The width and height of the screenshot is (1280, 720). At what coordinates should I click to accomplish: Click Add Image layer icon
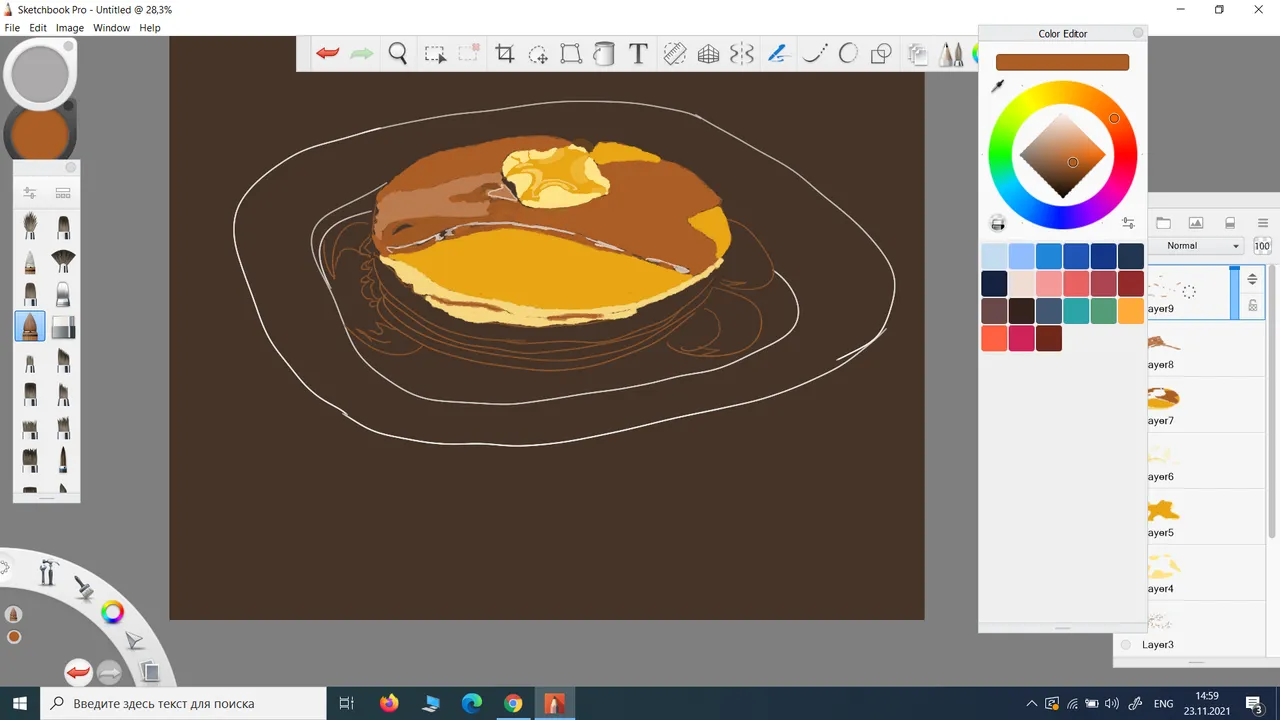tap(1196, 223)
